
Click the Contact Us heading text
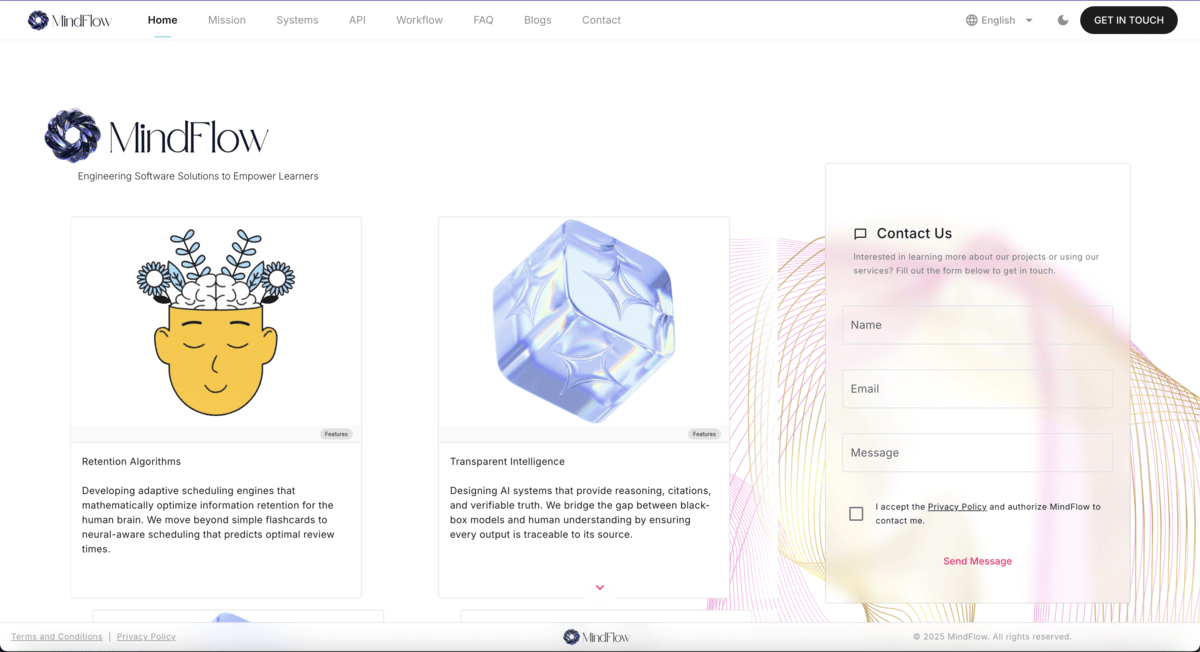(914, 234)
